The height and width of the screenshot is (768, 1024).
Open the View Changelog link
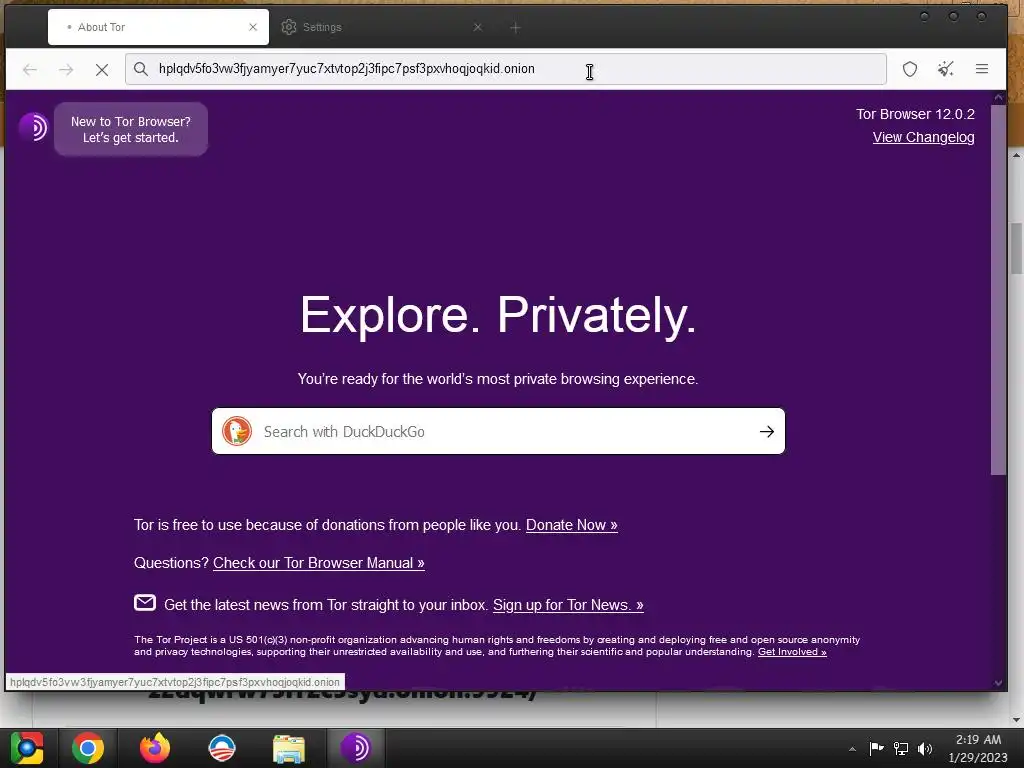click(x=923, y=137)
